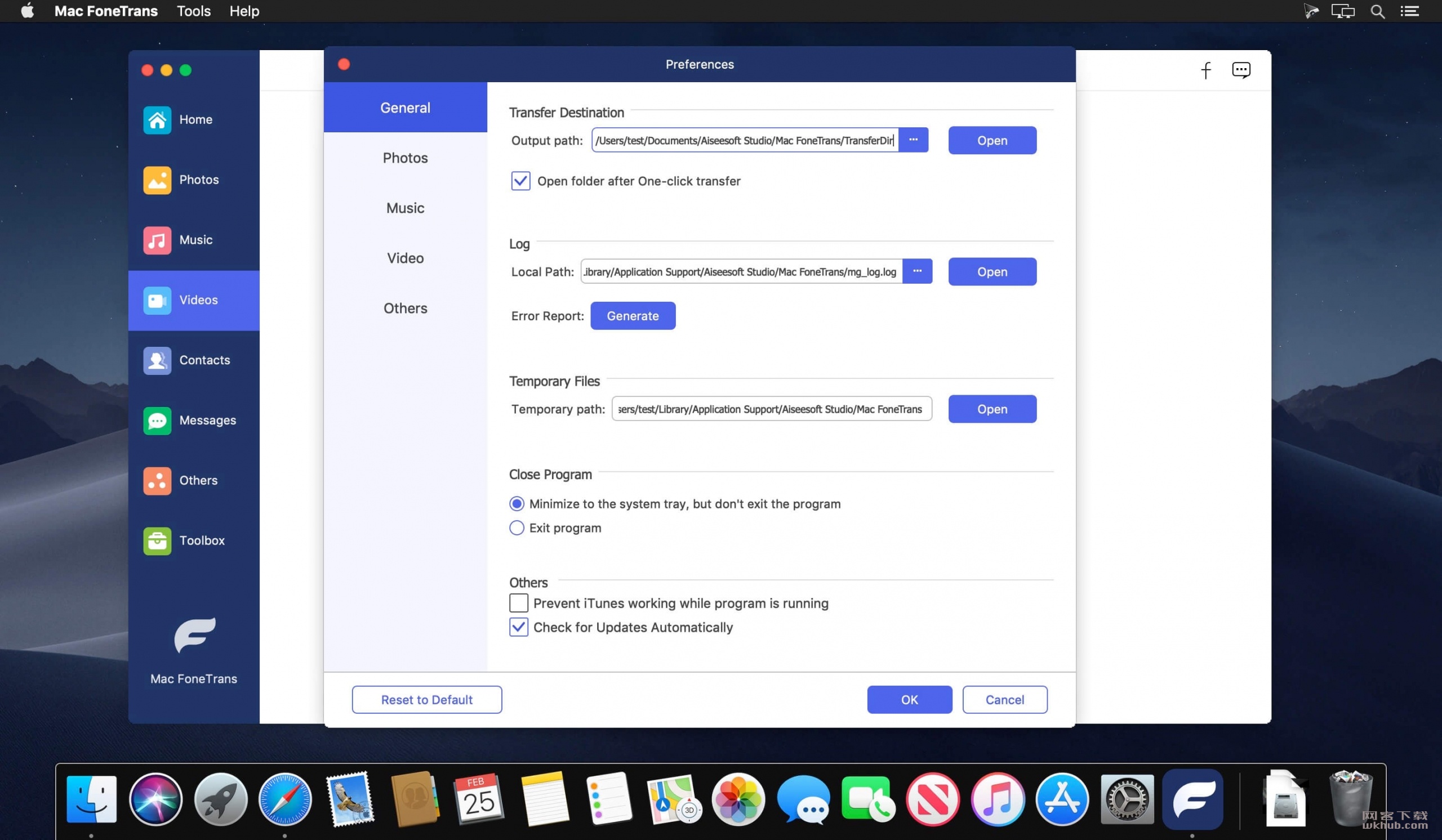Open FaceTime from the dock
The image size is (1442, 840).
[867, 799]
